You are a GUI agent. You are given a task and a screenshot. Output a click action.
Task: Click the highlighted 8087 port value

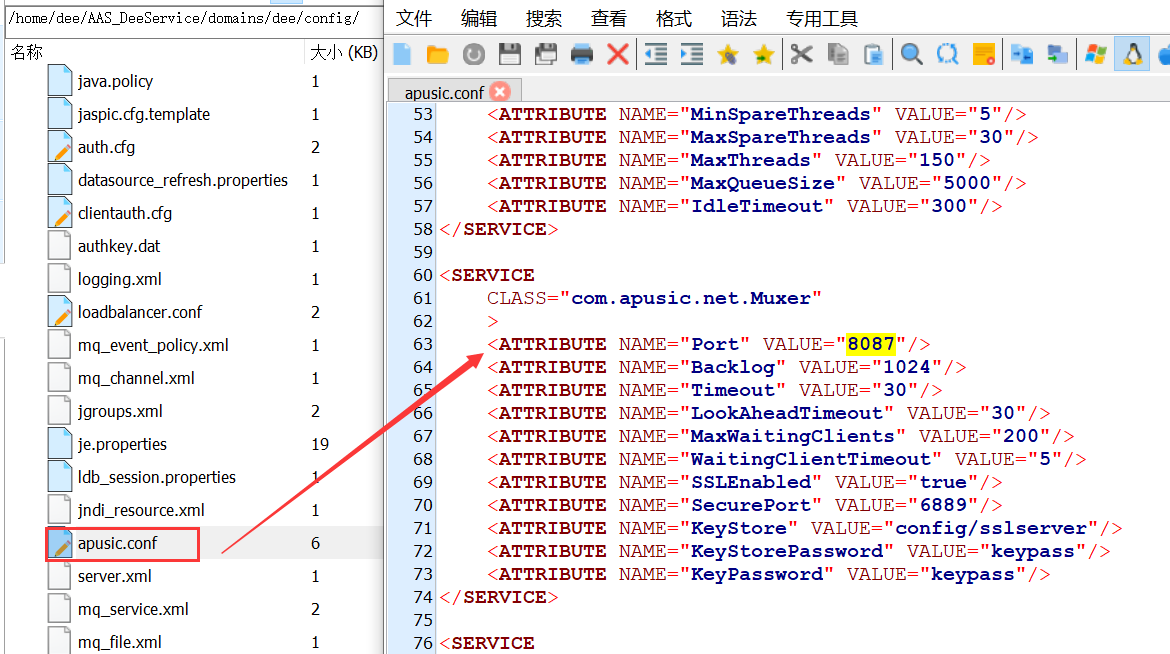[x=870, y=344]
